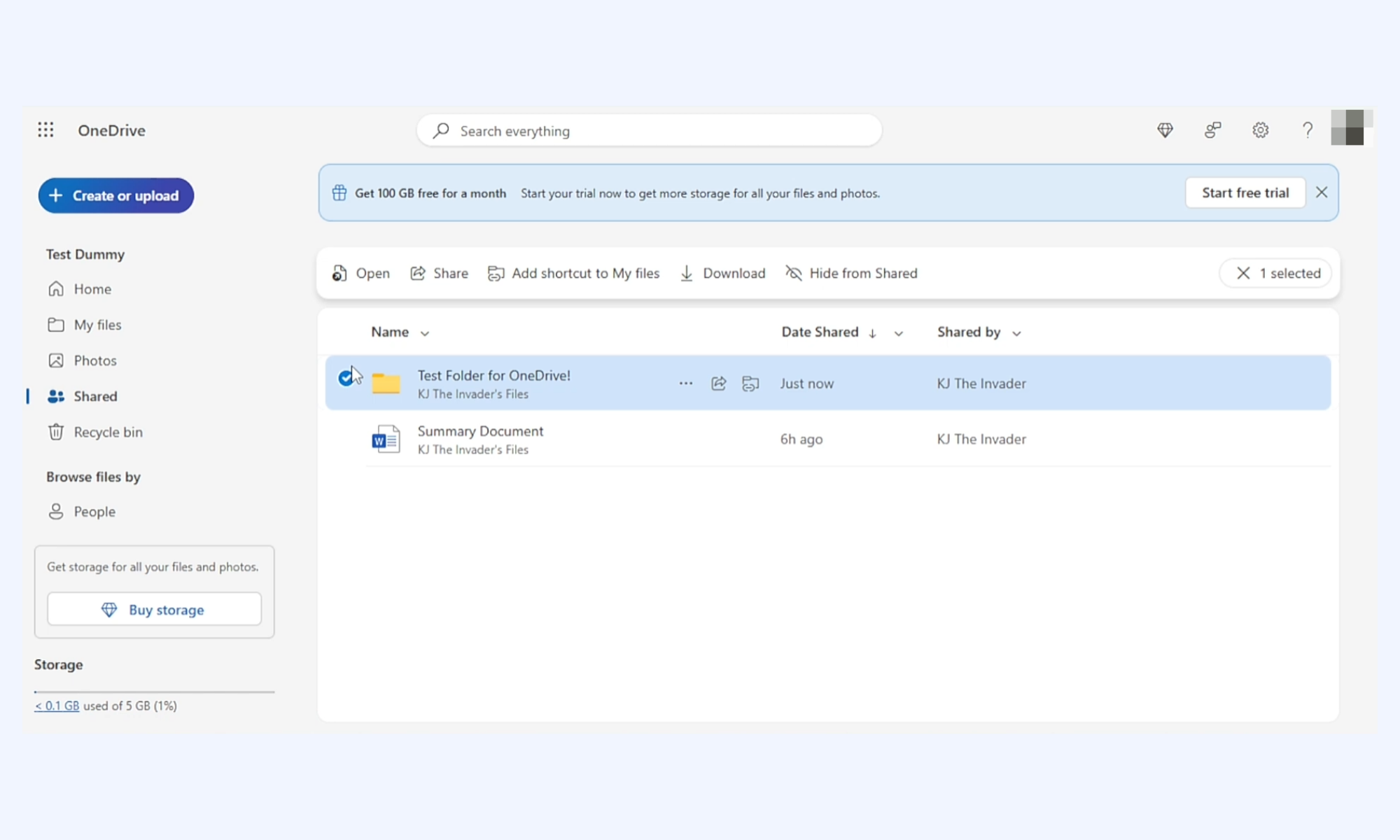Click 'KJ The Invader's Files' under Test Folder
Image resolution: width=1400 pixels, height=840 pixels.
point(473,394)
